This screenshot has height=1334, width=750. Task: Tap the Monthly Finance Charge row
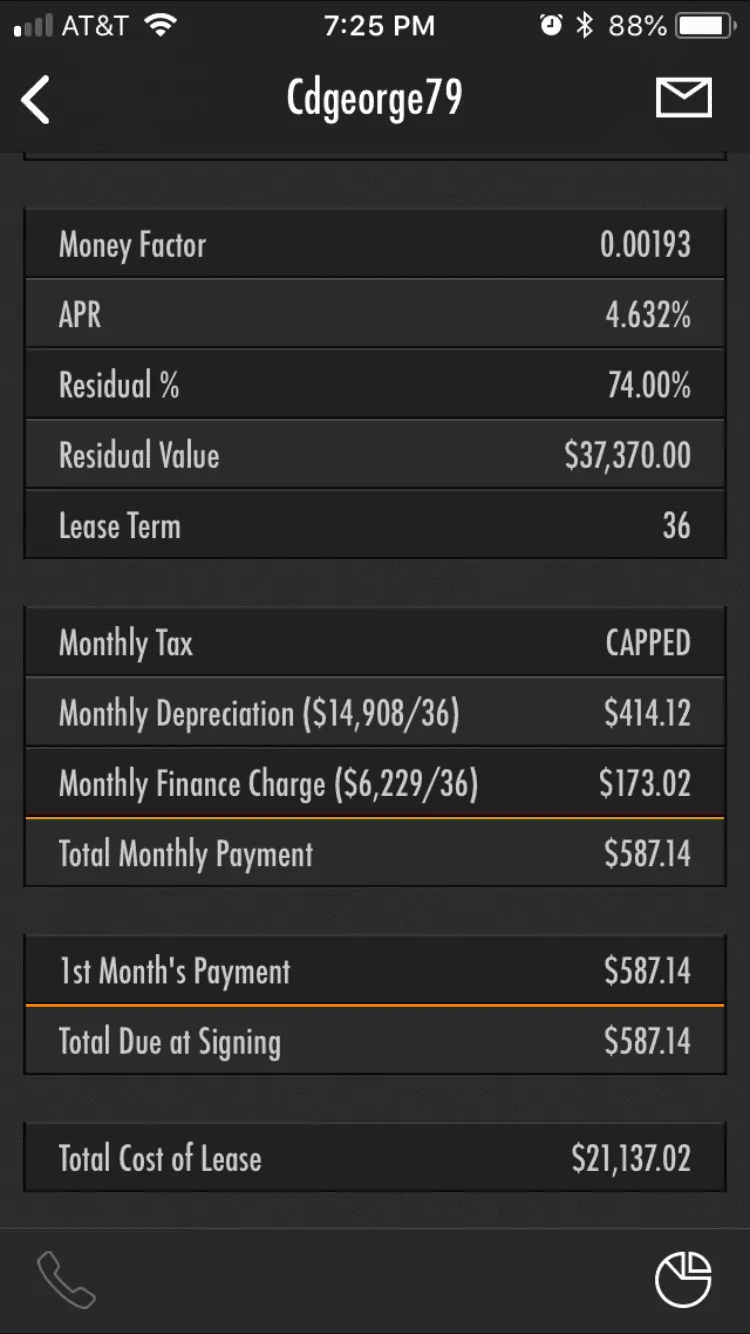tap(375, 782)
